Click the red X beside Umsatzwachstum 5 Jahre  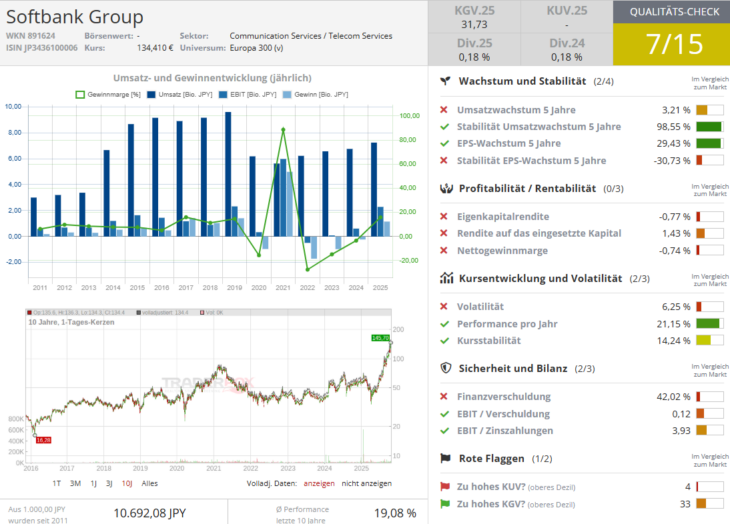(x=445, y=109)
